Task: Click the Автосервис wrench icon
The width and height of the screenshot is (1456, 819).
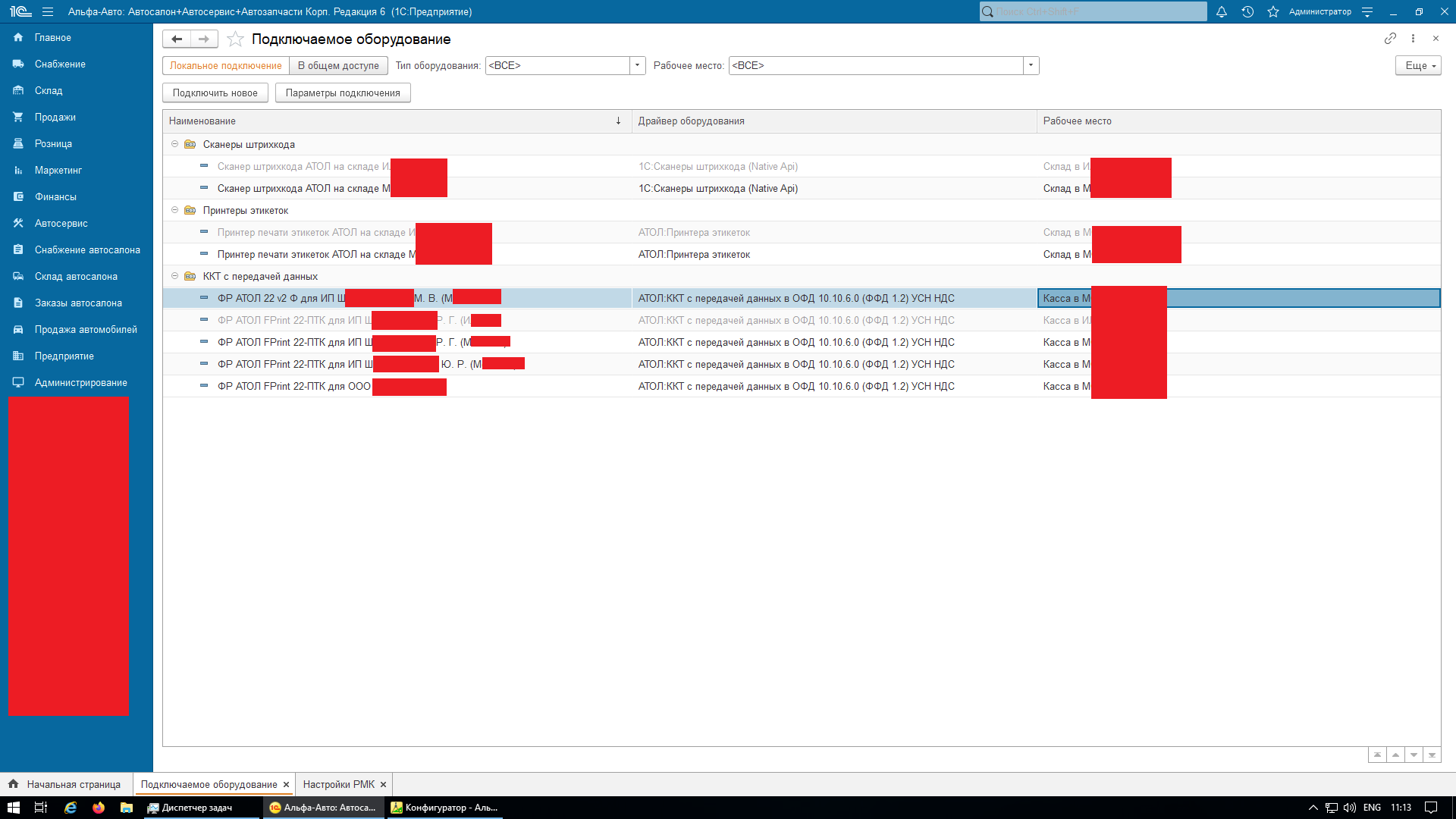Action: [18, 223]
